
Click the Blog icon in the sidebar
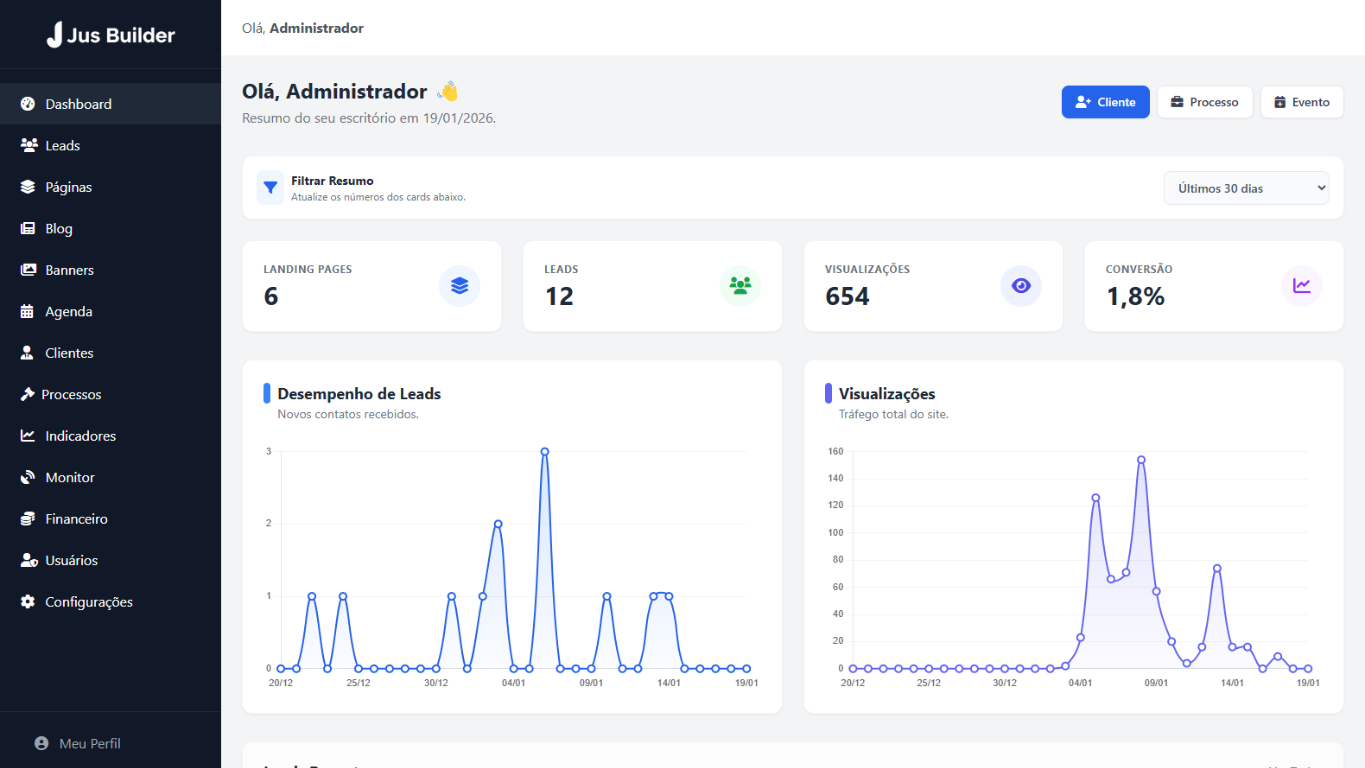[28, 228]
